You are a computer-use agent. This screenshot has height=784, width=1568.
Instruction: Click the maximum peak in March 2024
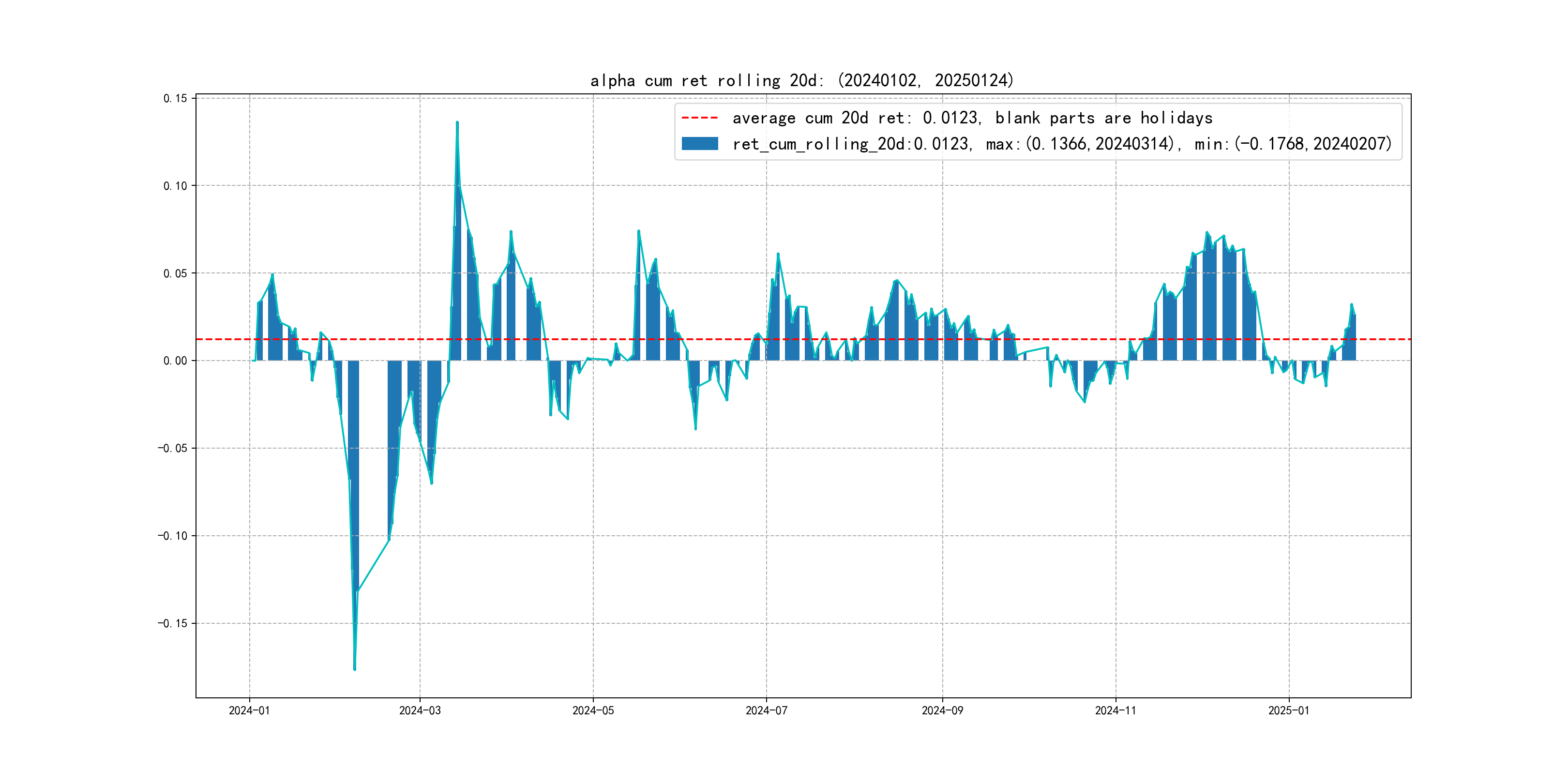point(457,123)
